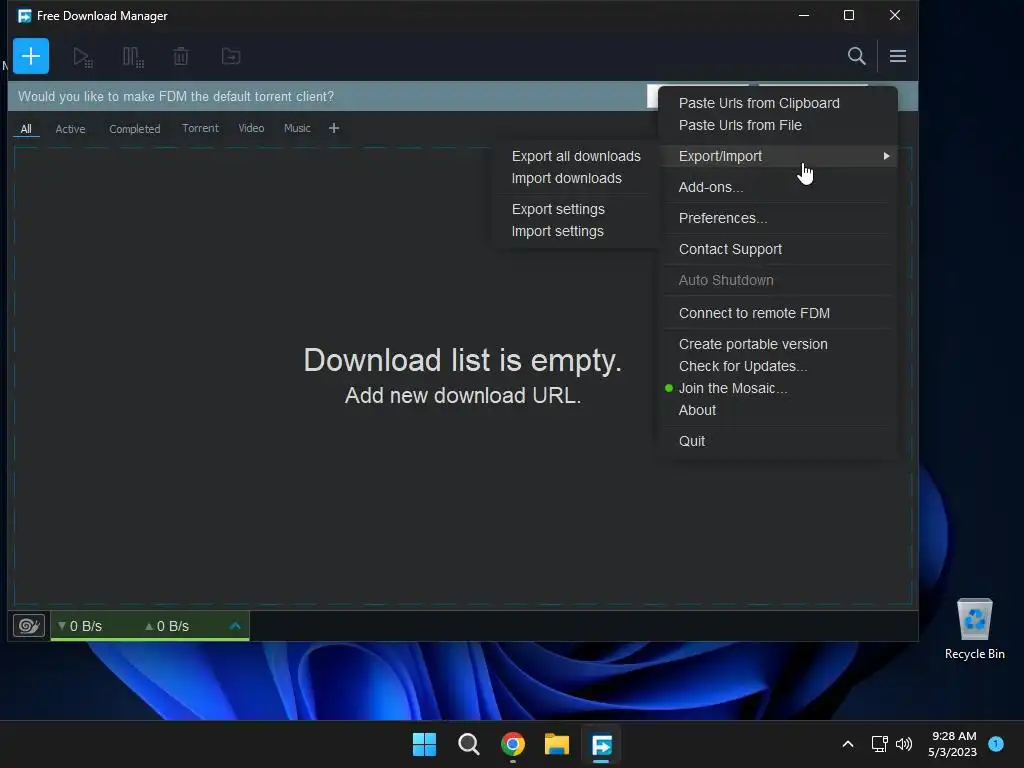Viewport: 1024px width, 768px height.
Task: Switch to the Active tab
Action: pyautogui.click(x=71, y=129)
